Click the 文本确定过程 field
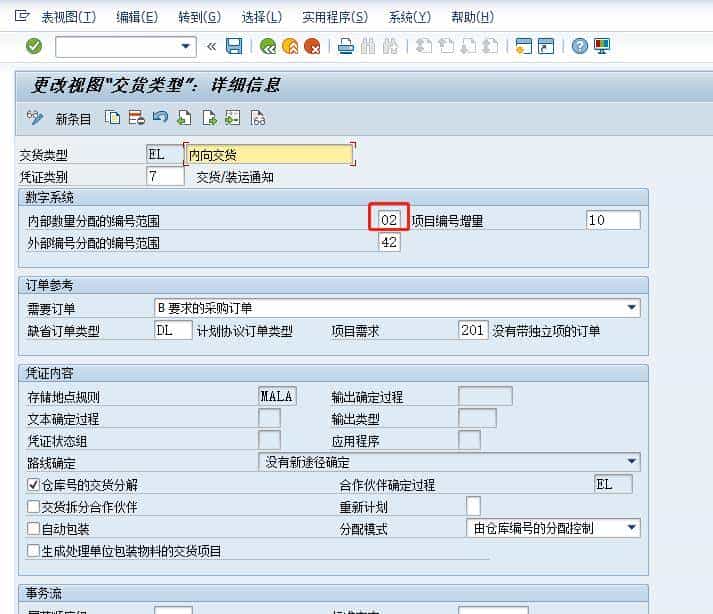 pyautogui.click(x=269, y=418)
